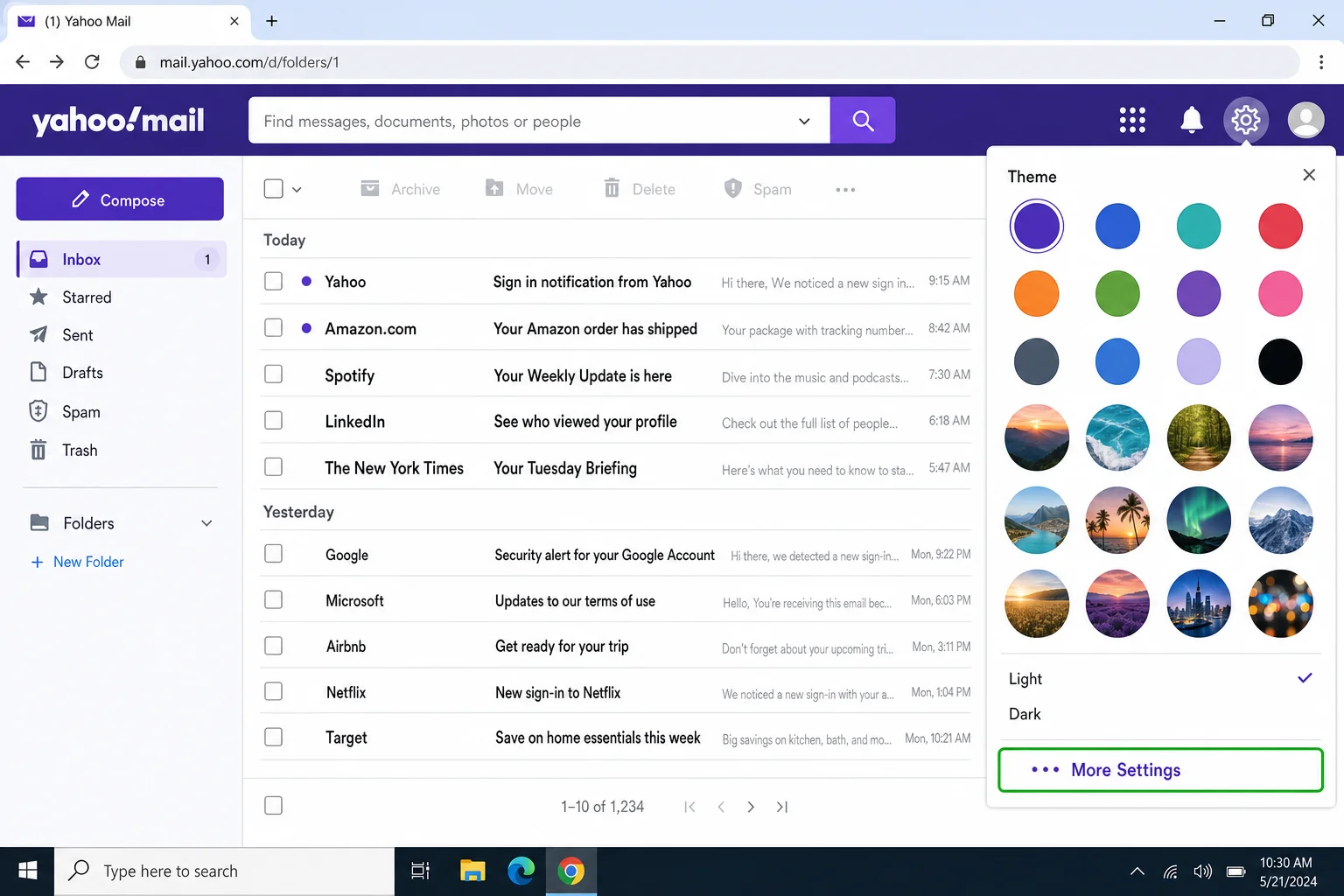
Task: Click the browser back arrow
Action: [23, 62]
